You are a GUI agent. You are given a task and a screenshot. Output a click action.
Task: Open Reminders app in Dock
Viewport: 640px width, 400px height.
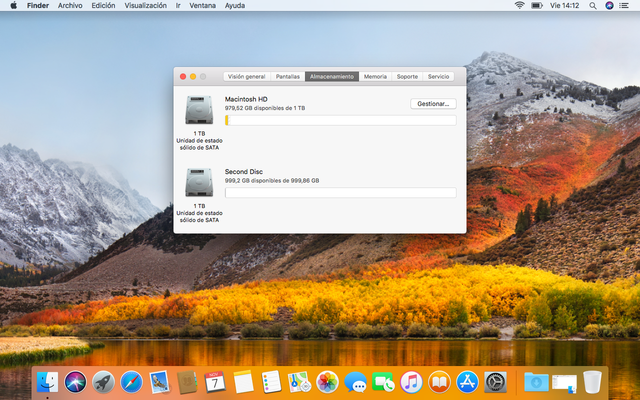[x=271, y=382]
